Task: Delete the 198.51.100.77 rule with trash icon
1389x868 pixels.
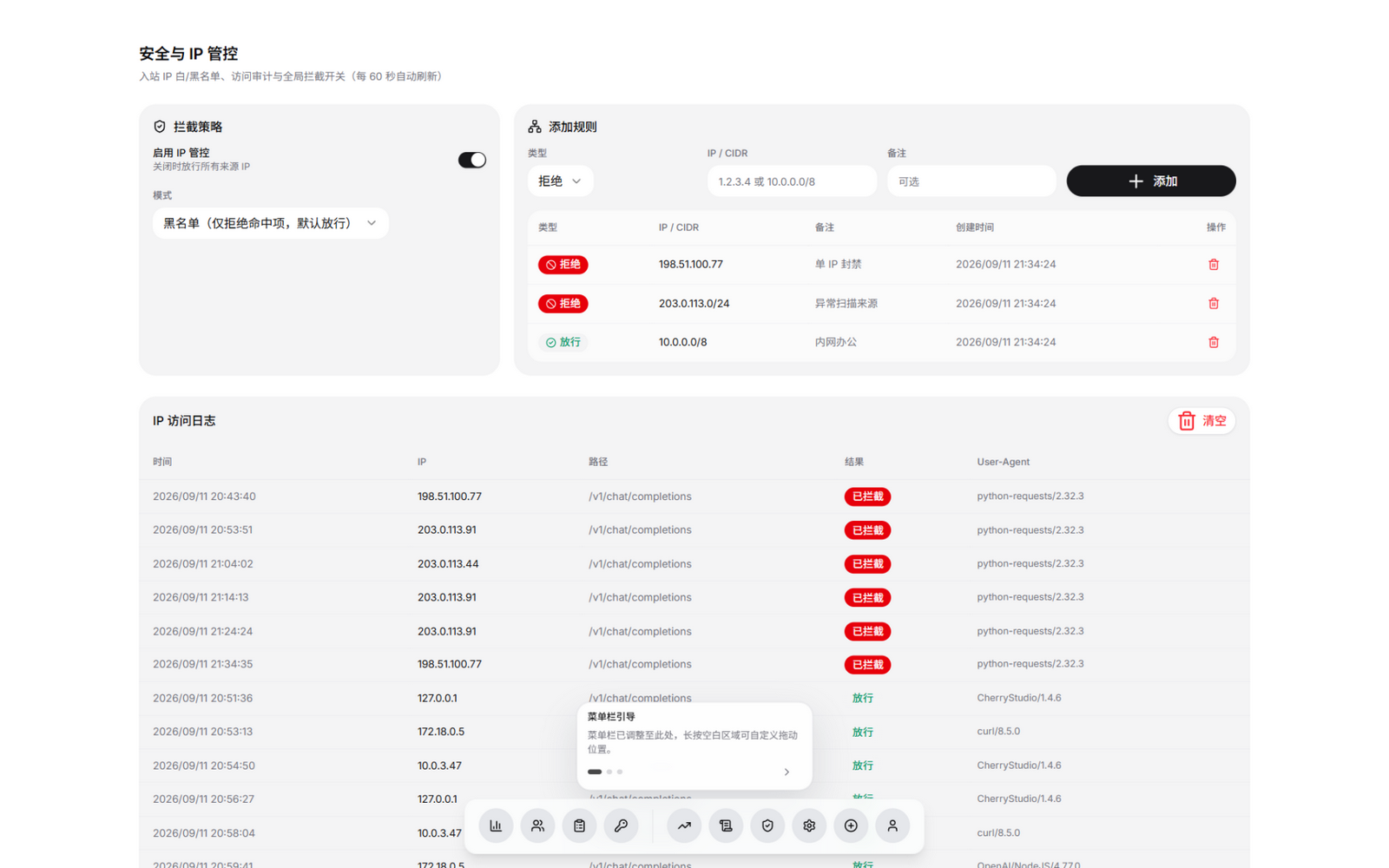Action: pos(1214,265)
